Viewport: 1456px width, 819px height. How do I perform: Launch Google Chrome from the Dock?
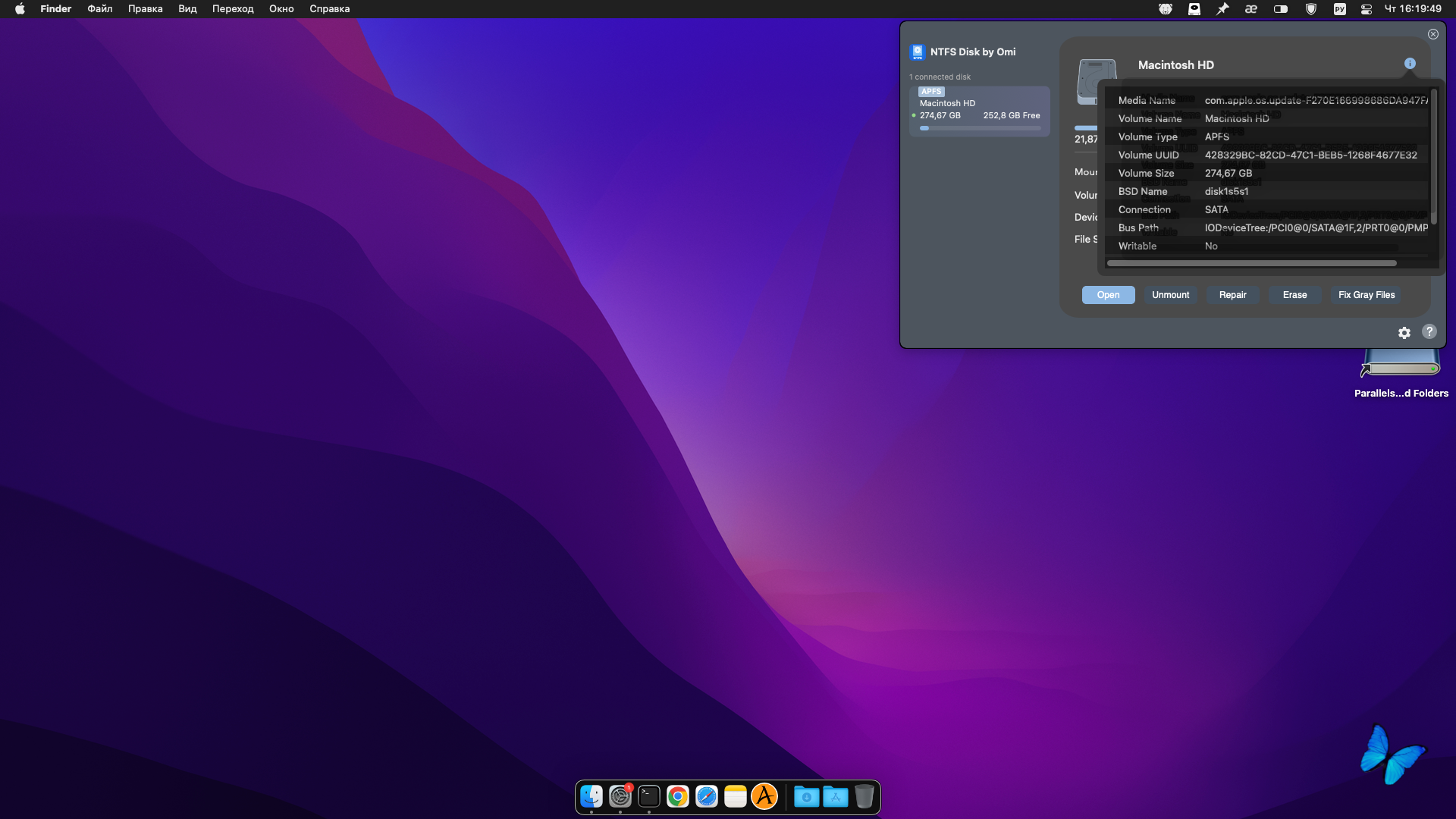[x=678, y=796]
